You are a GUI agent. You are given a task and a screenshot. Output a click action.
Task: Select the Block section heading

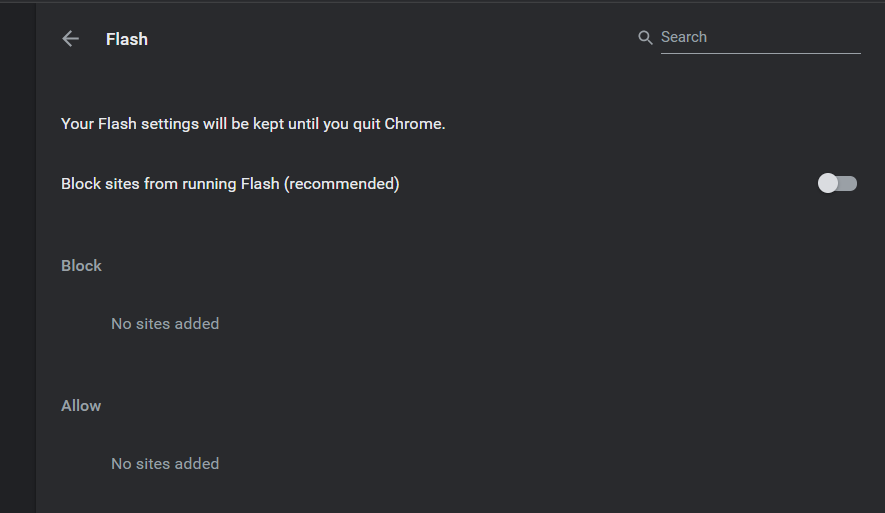pyautogui.click(x=81, y=266)
